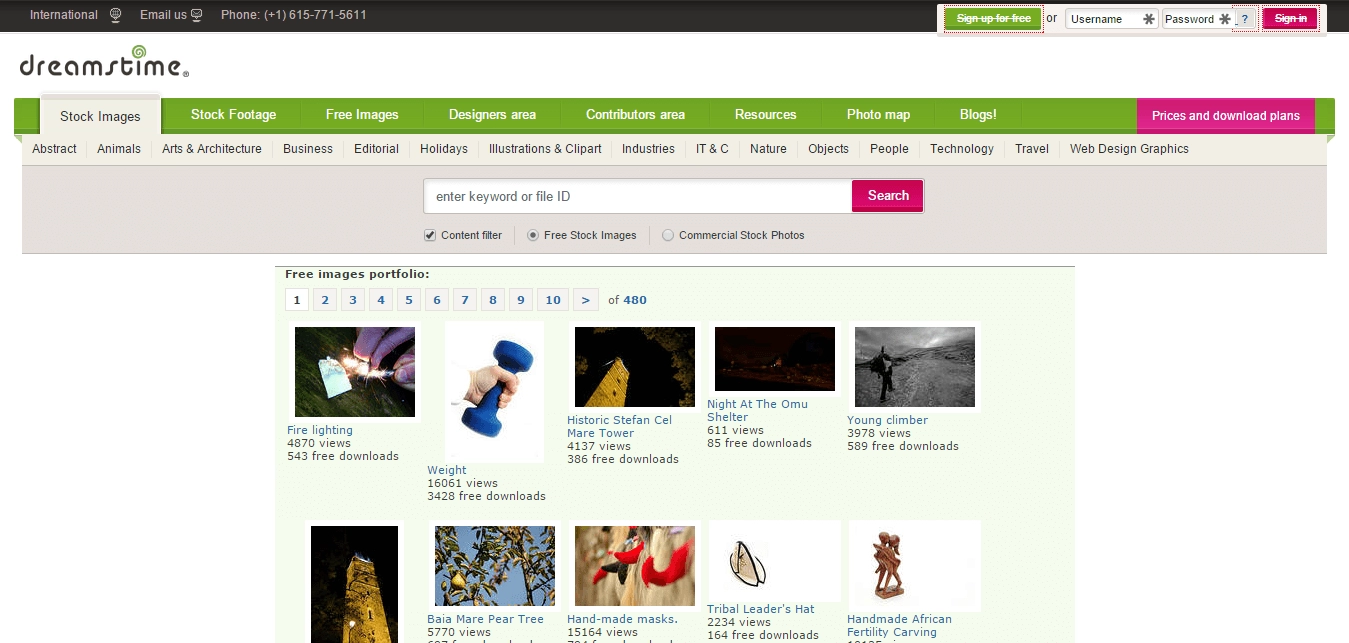
Task: Click the 480 total pages link
Action: click(x=635, y=300)
